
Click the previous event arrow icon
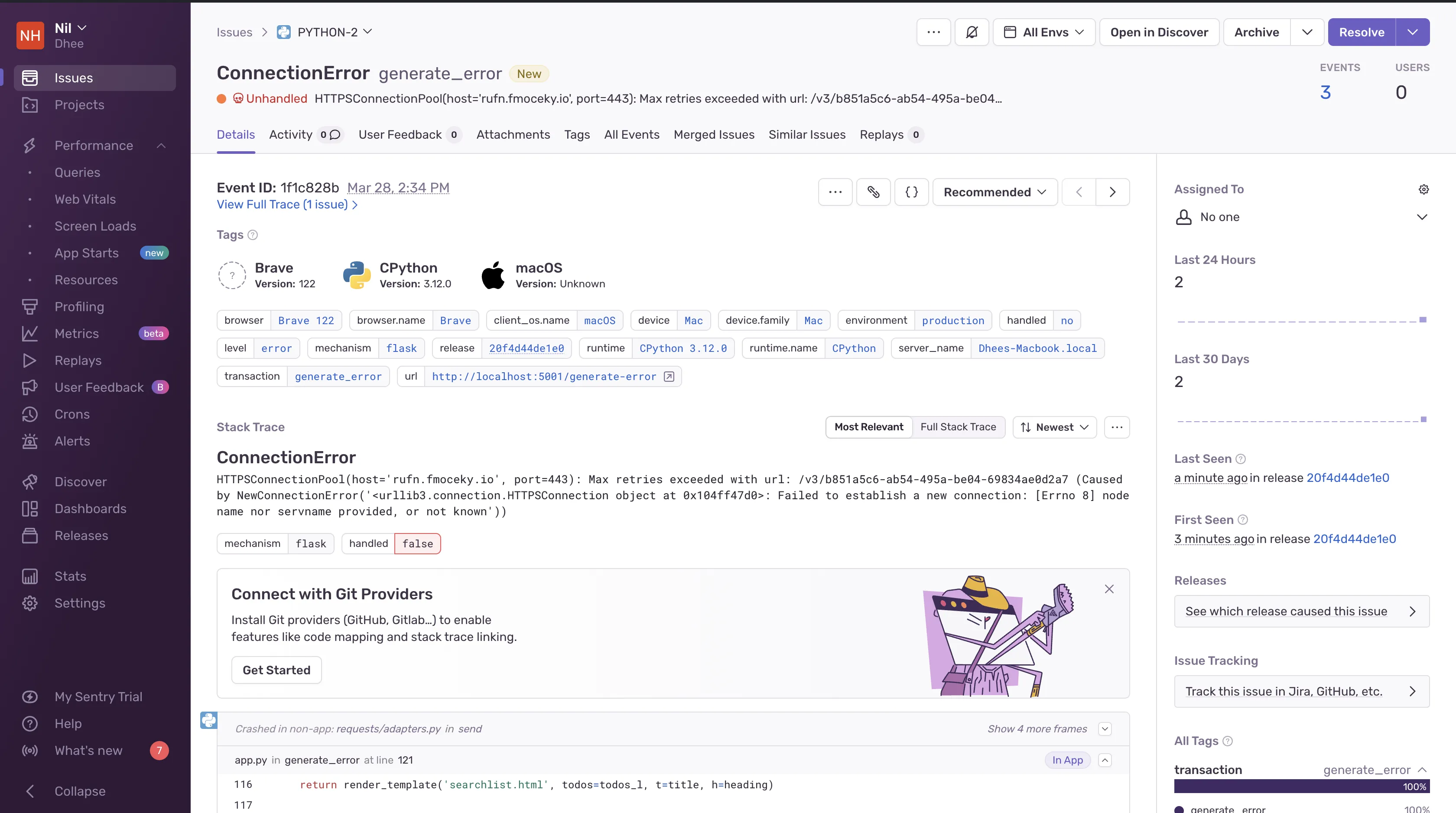[1079, 192]
